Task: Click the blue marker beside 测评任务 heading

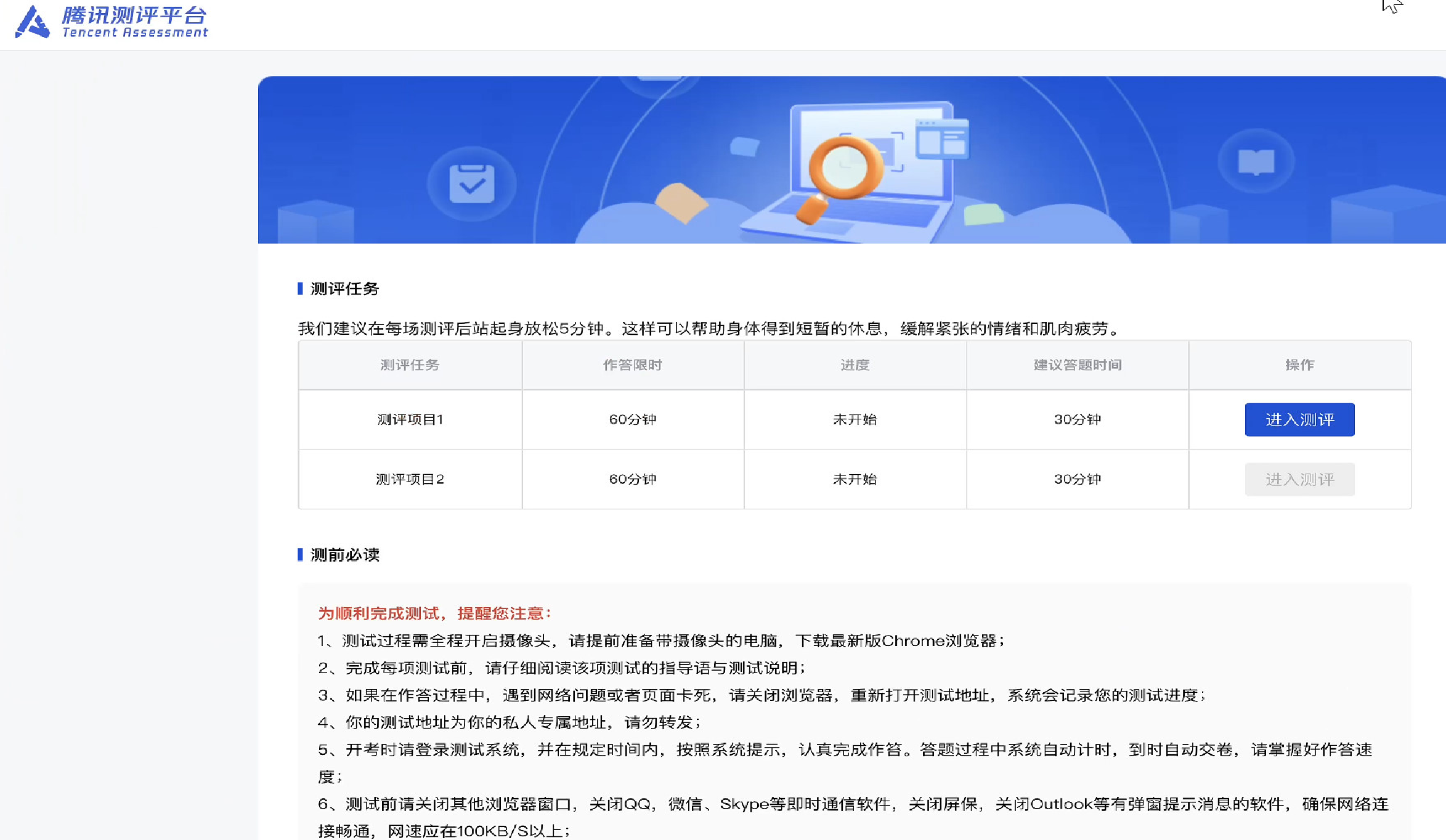Action: (300, 288)
